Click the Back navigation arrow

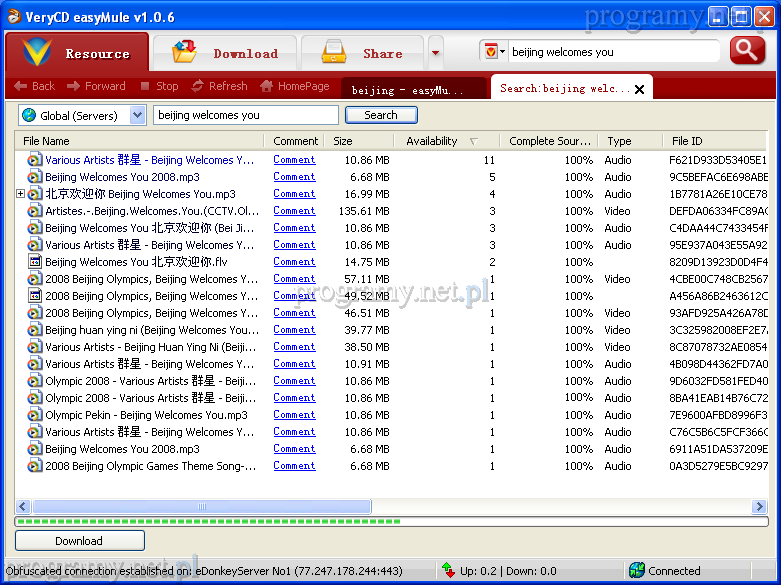pyautogui.click(x=20, y=87)
